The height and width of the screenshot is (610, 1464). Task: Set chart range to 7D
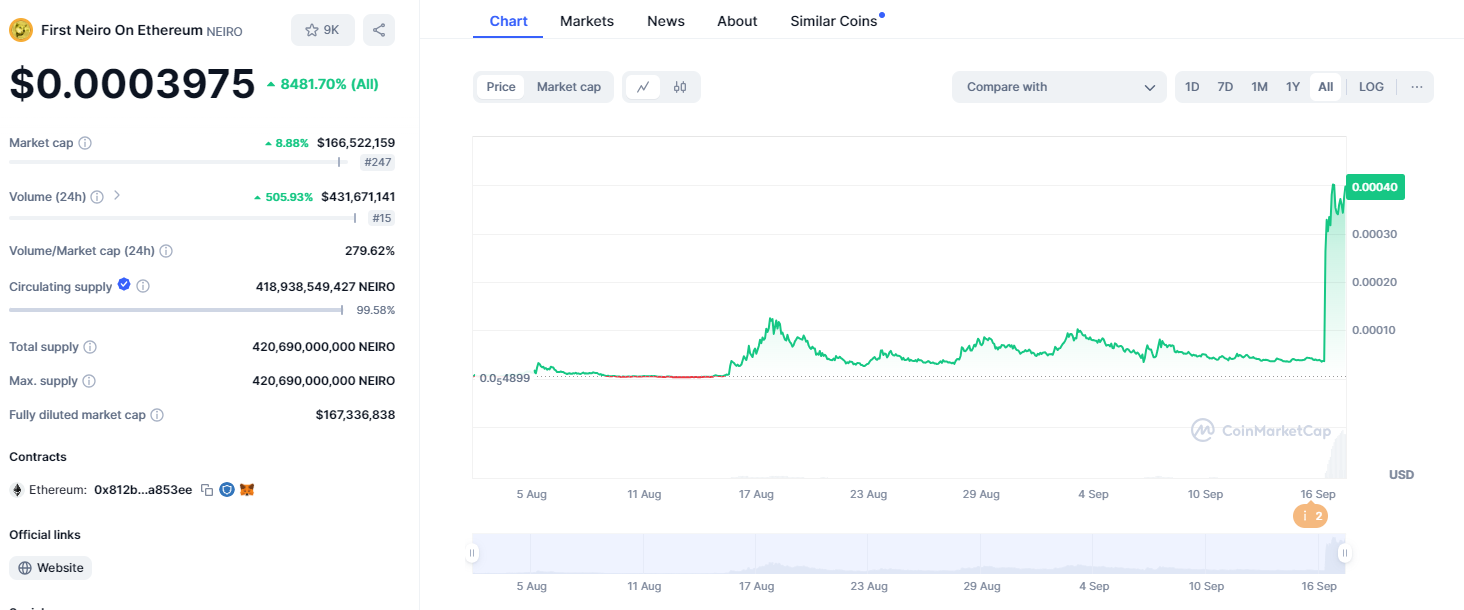click(1225, 87)
